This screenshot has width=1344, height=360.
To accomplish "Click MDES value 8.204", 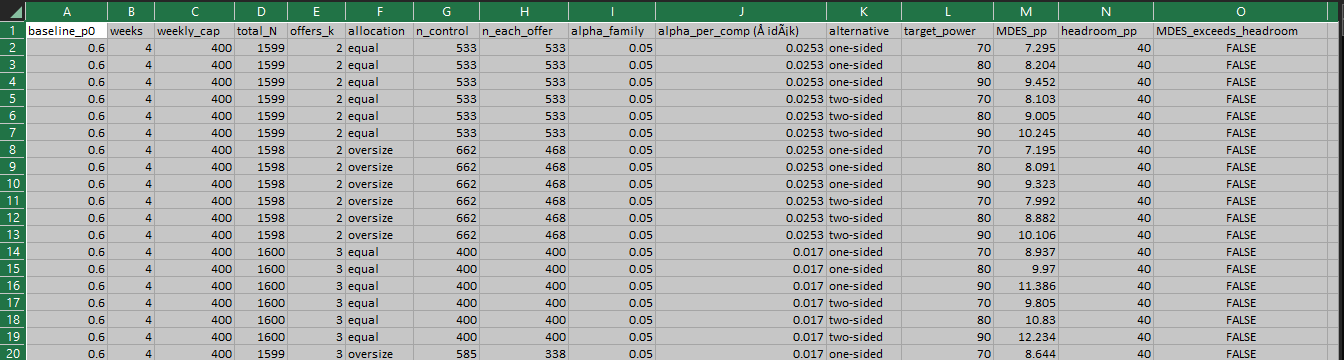I will tap(1026, 65).
